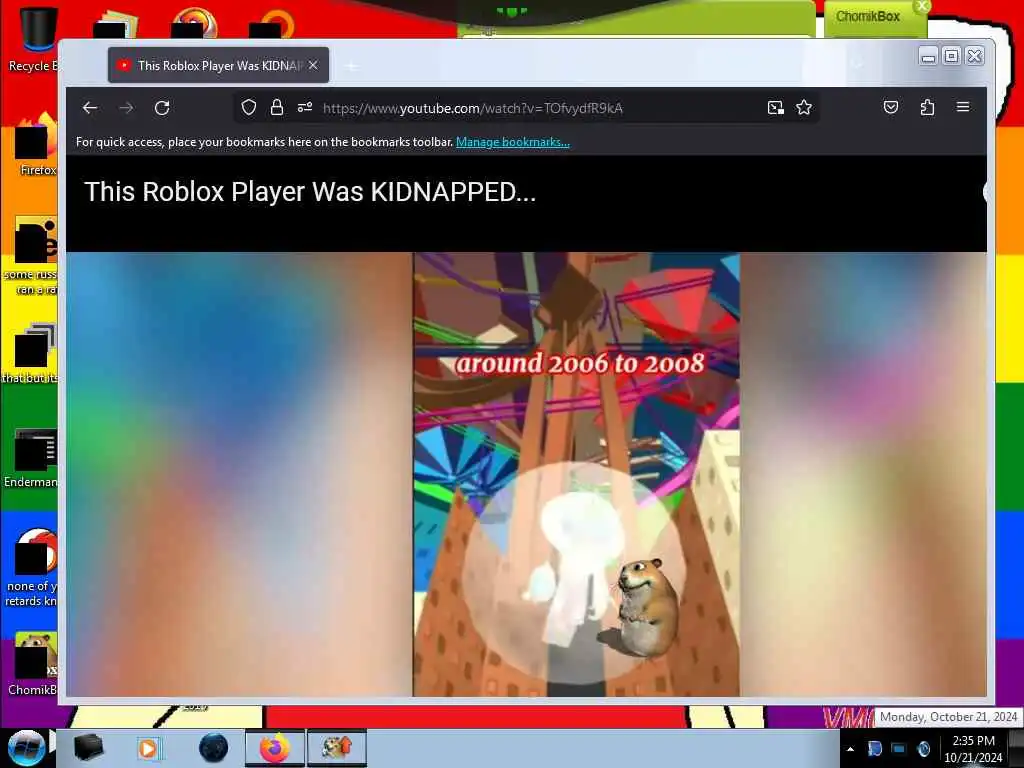Open the black box taskbar icon
The height and width of the screenshot is (768, 1024).
88,748
